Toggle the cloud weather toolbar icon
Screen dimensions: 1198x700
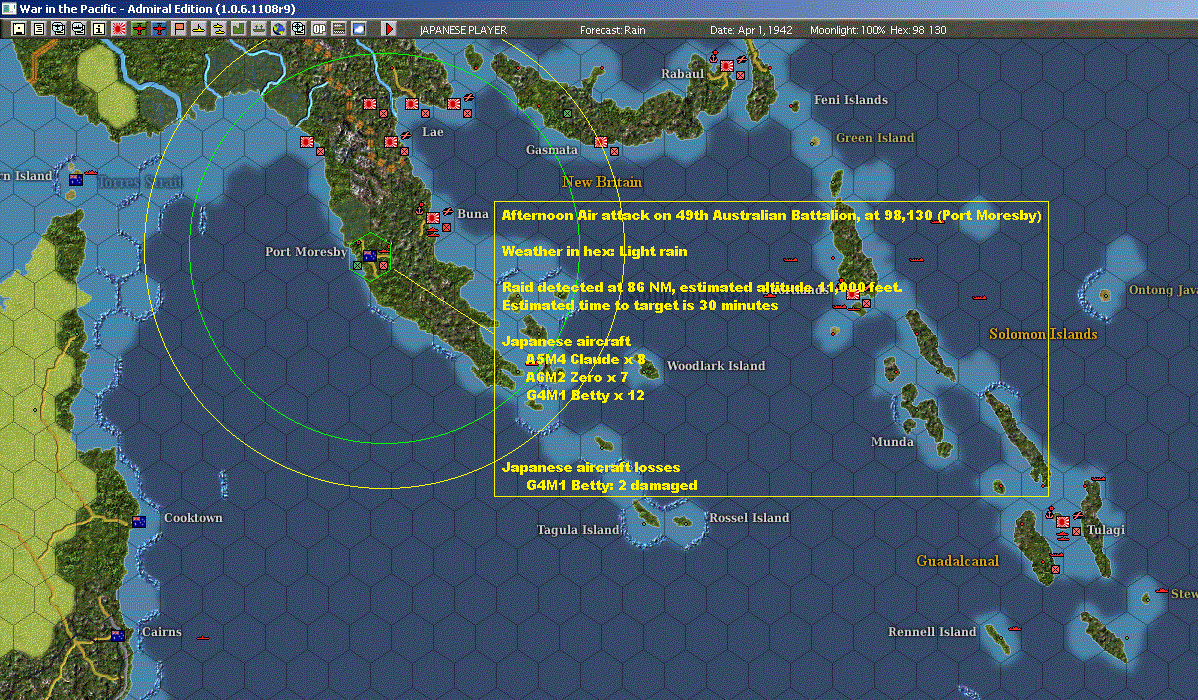pyautogui.click(x=358, y=29)
